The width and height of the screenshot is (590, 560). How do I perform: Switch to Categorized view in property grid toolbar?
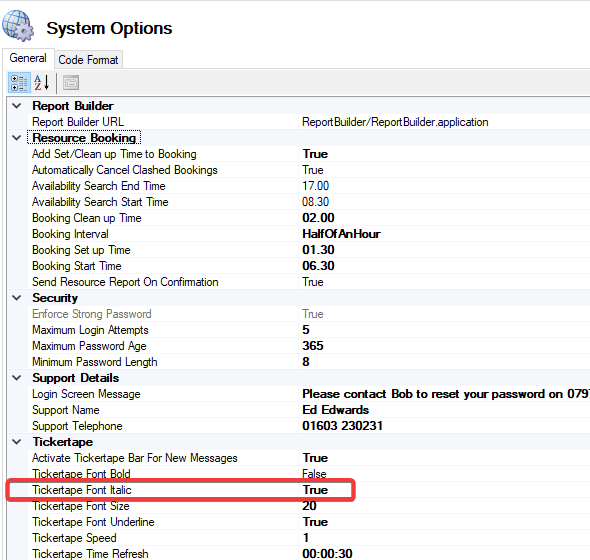[19, 83]
